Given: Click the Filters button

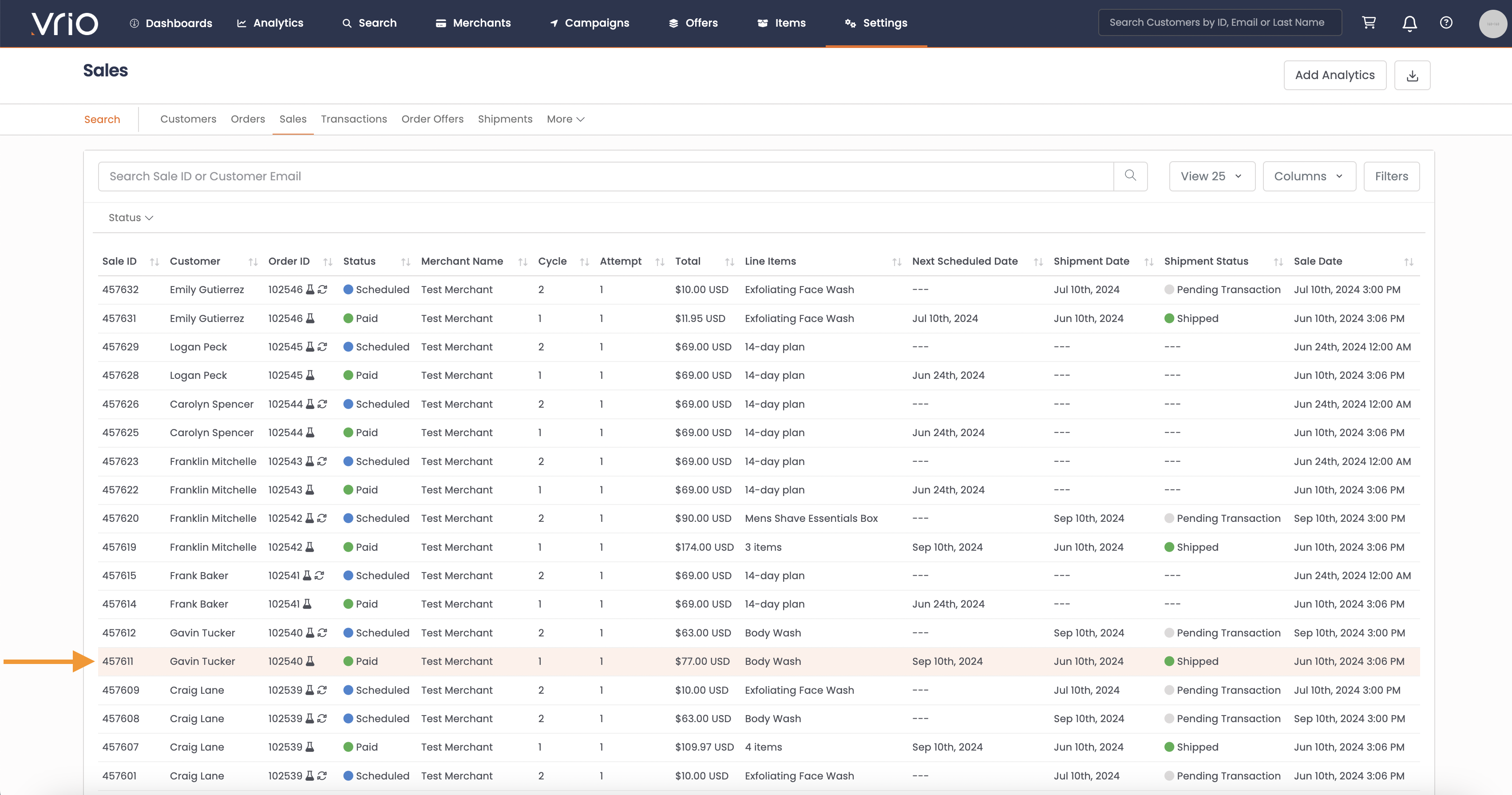Looking at the screenshot, I should [1391, 176].
